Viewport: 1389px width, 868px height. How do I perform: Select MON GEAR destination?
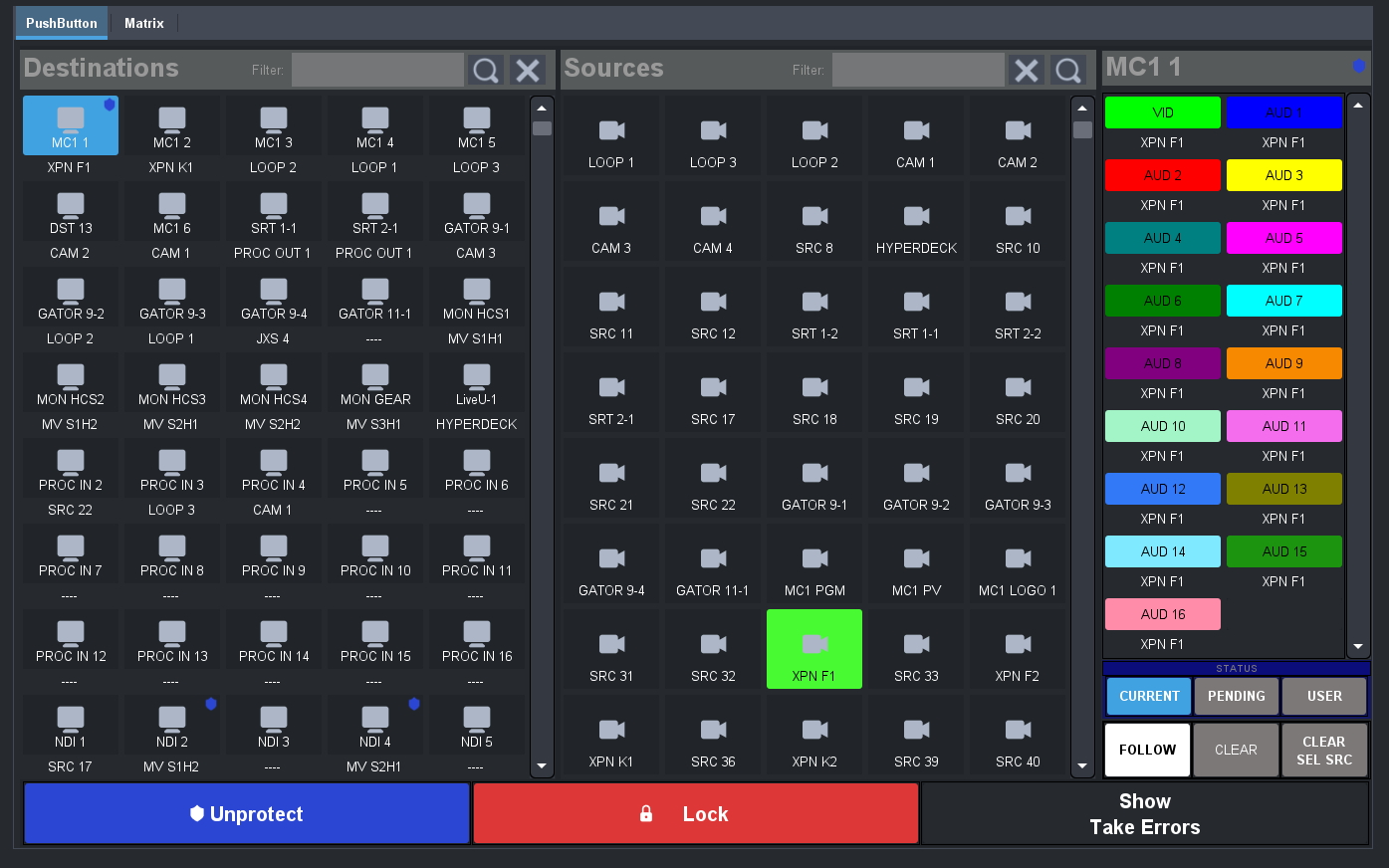tap(375, 382)
